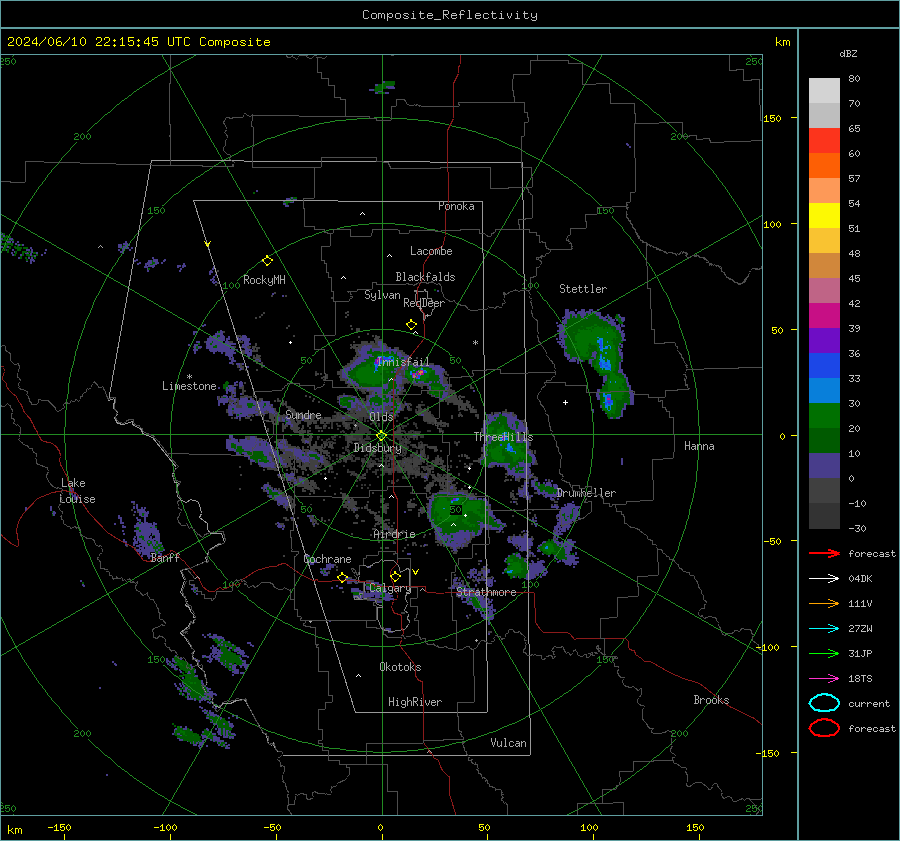Image resolution: width=900 pixels, height=841 pixels.
Task: Click the Blackfalds label
Action: [425, 277]
